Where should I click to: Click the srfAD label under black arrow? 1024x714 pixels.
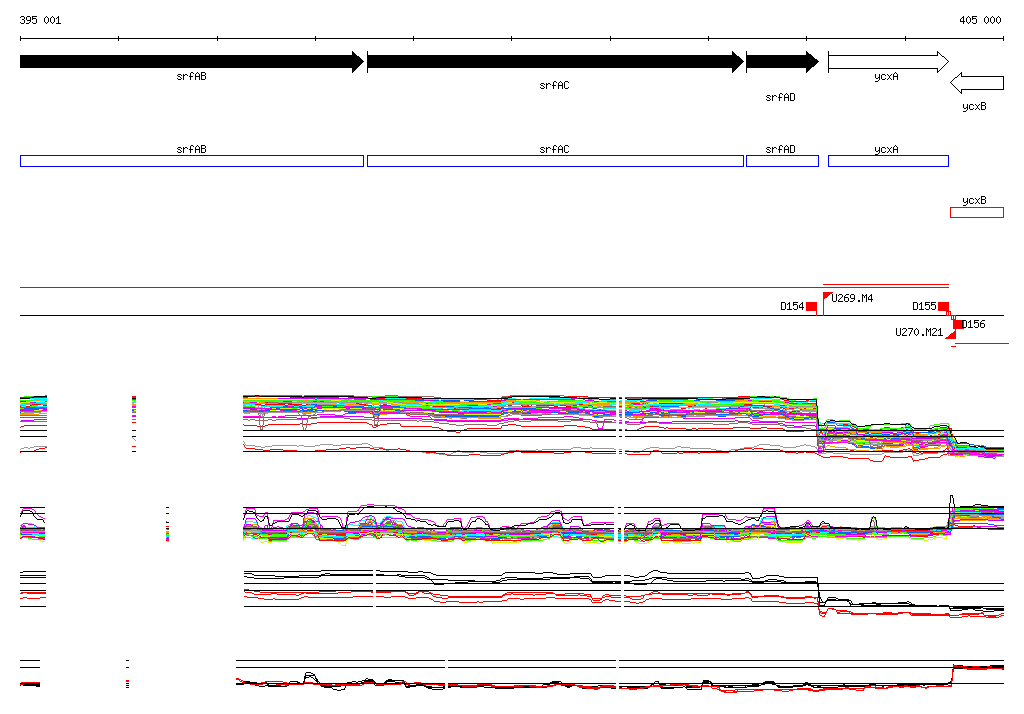pos(780,97)
